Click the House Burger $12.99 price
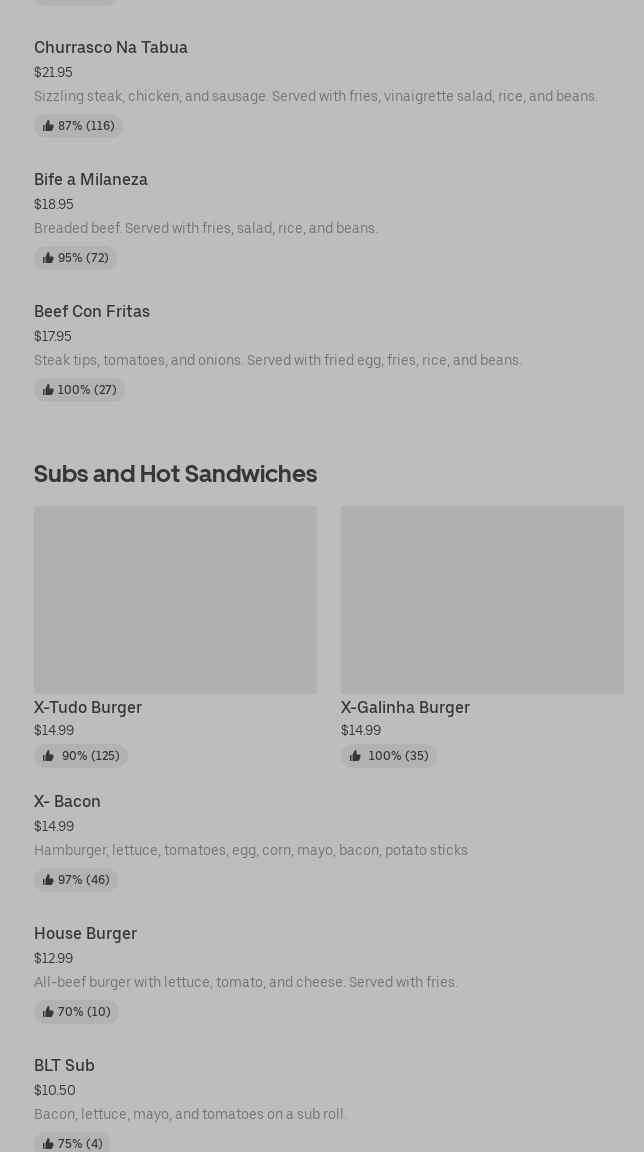 click(x=53, y=958)
